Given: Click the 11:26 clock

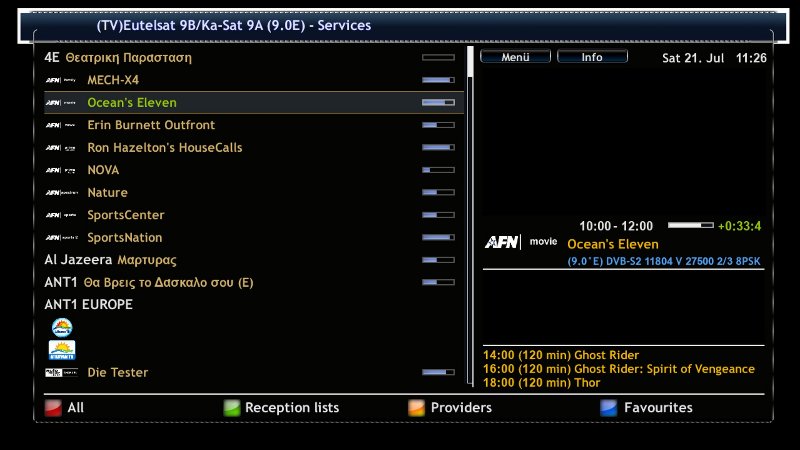Looking at the screenshot, I should click(x=751, y=58).
